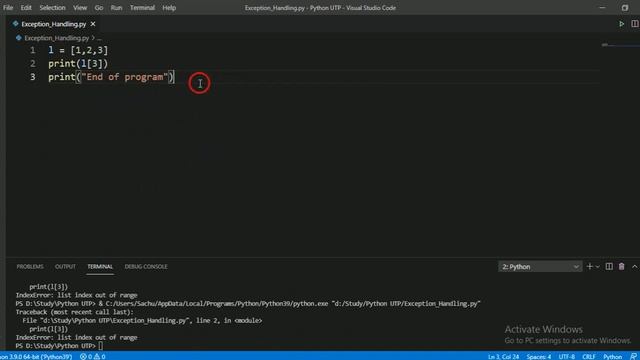
Task: Click the breadcrumb ellipsis after file name
Action: click(x=99, y=38)
